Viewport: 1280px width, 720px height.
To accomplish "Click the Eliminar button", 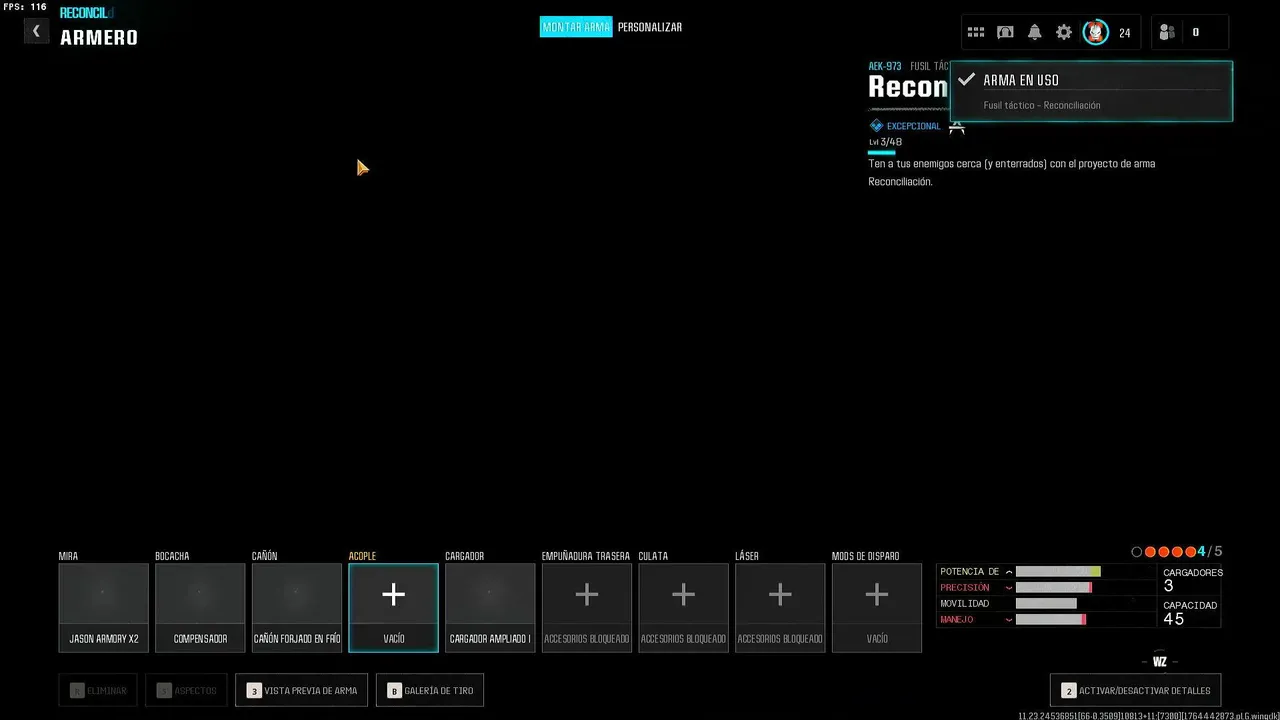I will coord(98,690).
